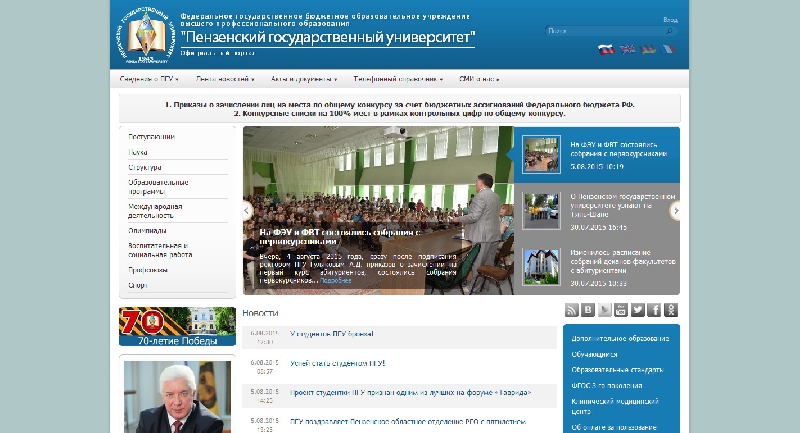The height and width of the screenshot is (433, 800).
Task: Open 'ФГОС 3-го поколения' in blue panel
Action: (607, 386)
